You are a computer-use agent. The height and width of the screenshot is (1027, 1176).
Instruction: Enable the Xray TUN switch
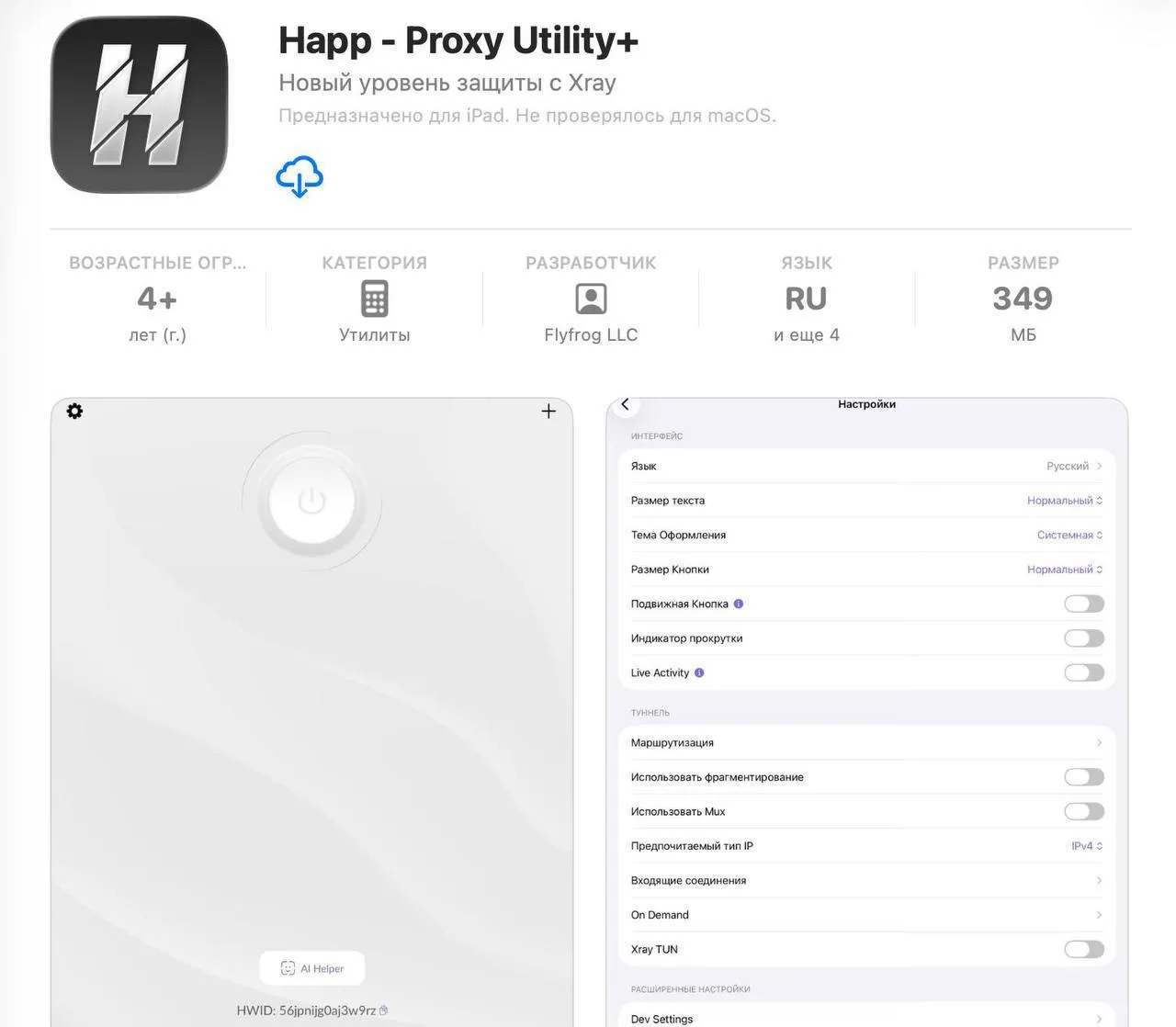tap(1084, 949)
